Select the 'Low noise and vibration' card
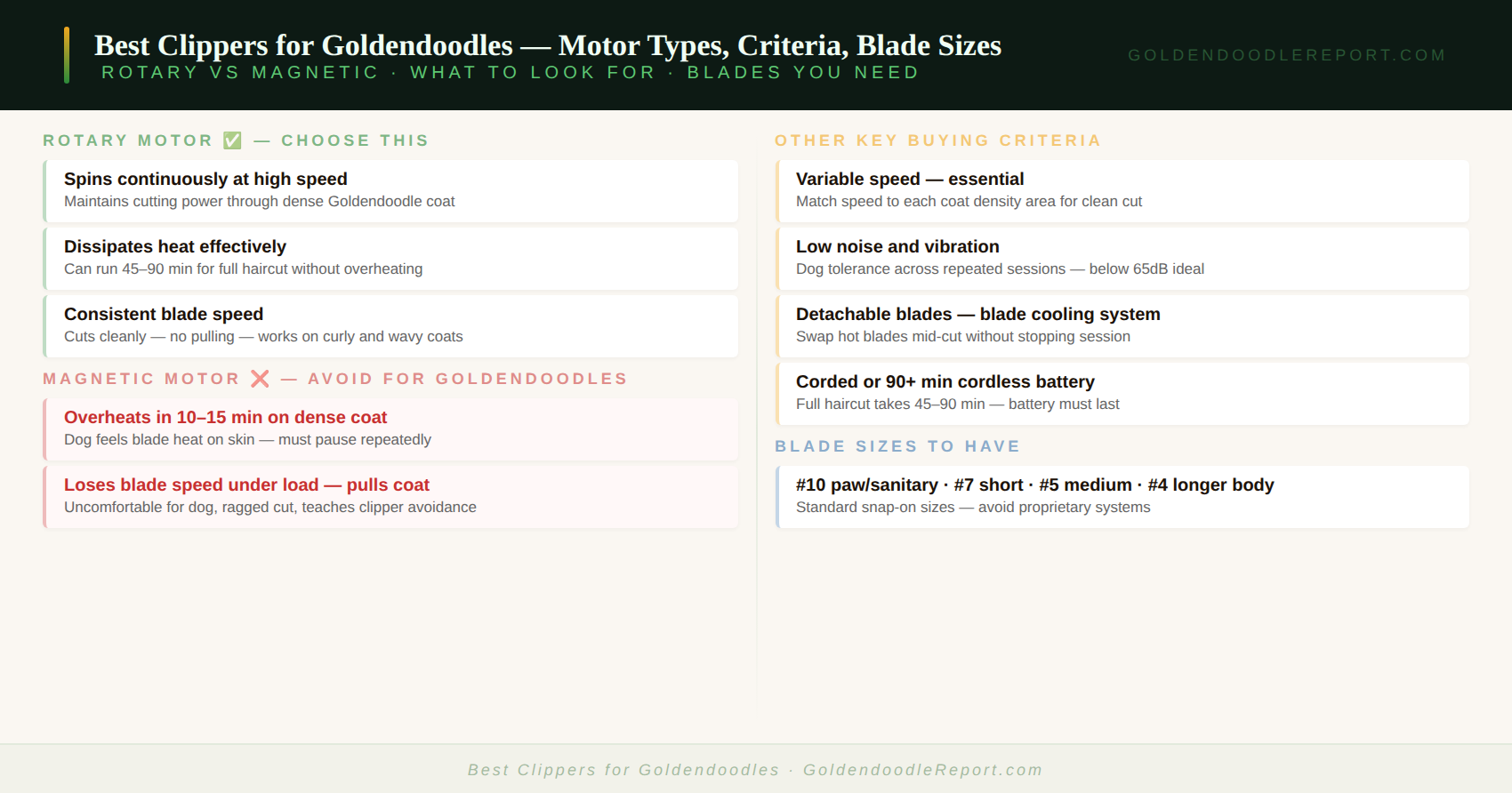 pos(1122,259)
